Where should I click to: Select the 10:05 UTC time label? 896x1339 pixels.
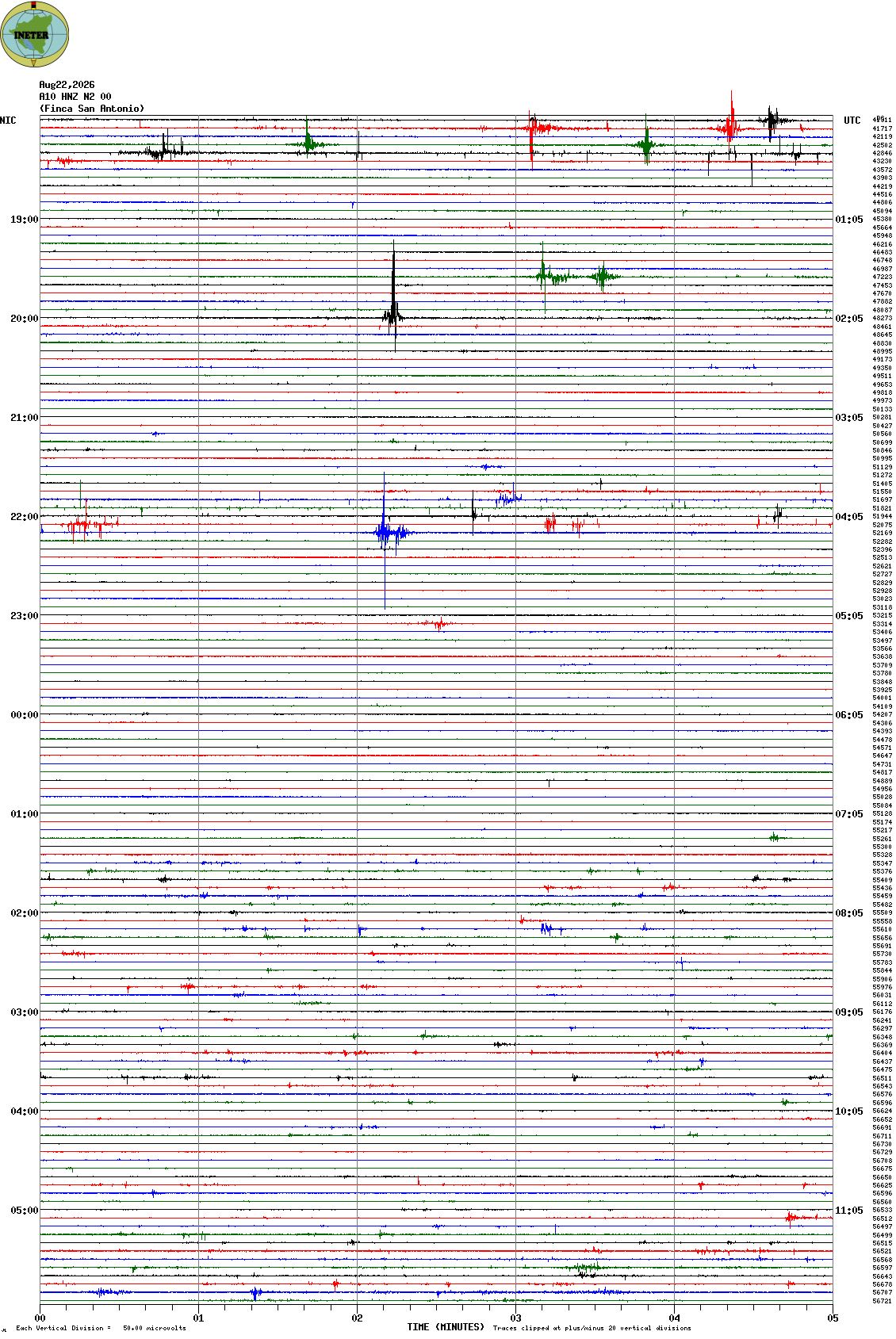(849, 1111)
